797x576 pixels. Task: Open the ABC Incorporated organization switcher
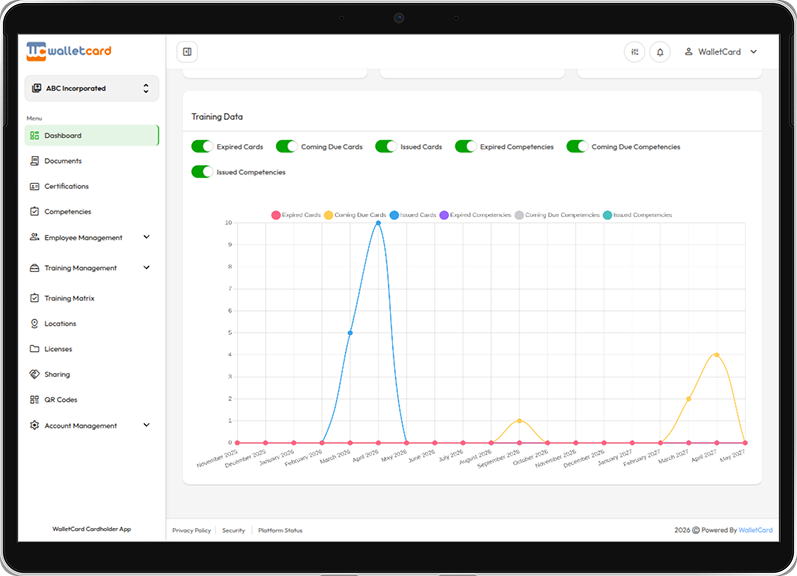pos(91,88)
